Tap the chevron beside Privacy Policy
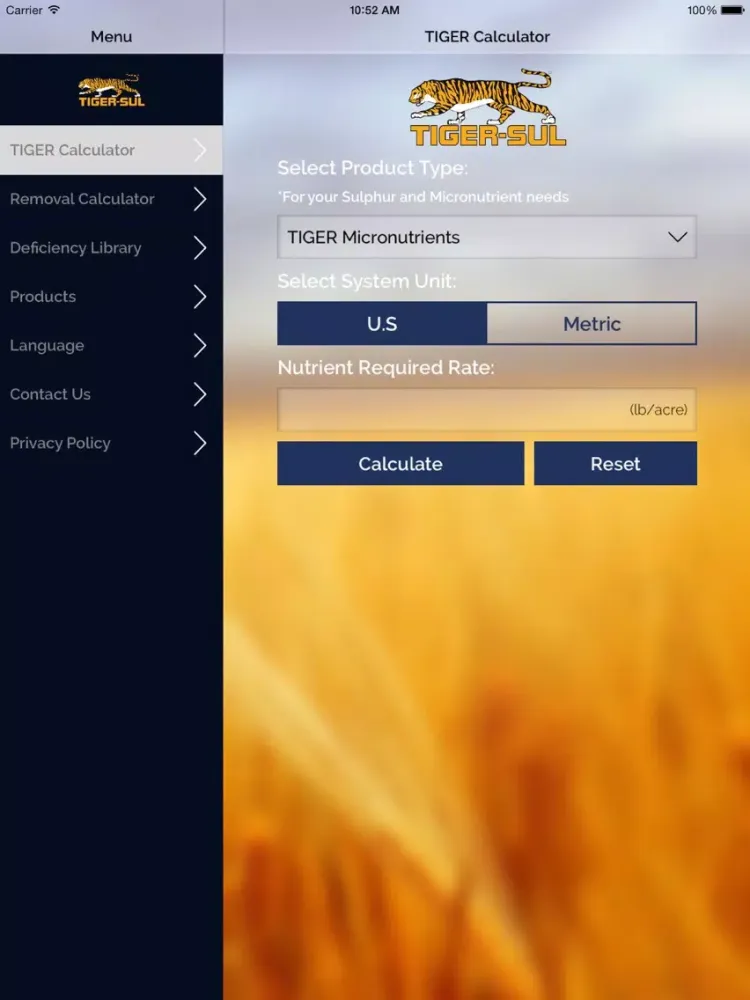The width and height of the screenshot is (750, 1000). 200,443
